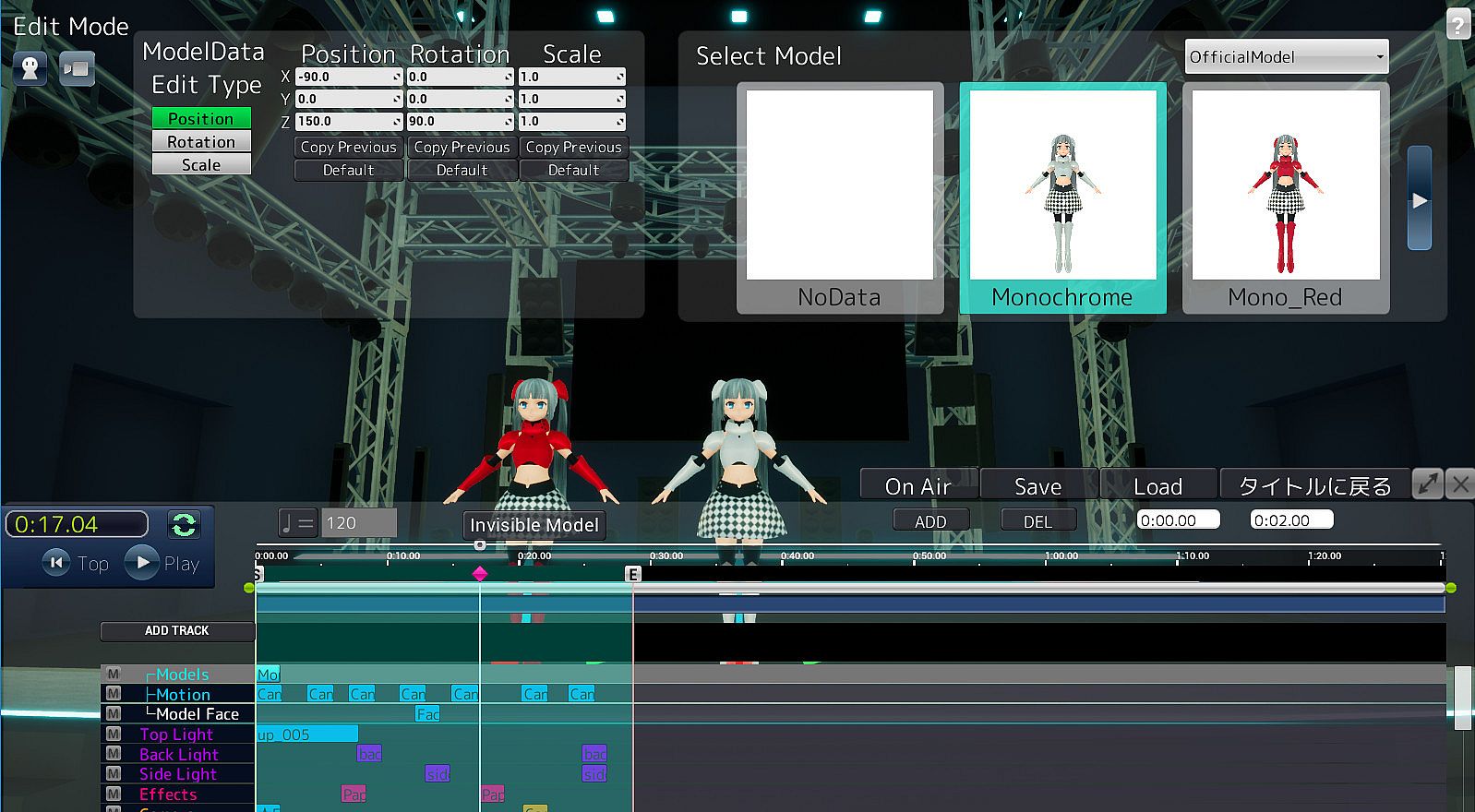Open the model character icon mode

tap(30, 68)
